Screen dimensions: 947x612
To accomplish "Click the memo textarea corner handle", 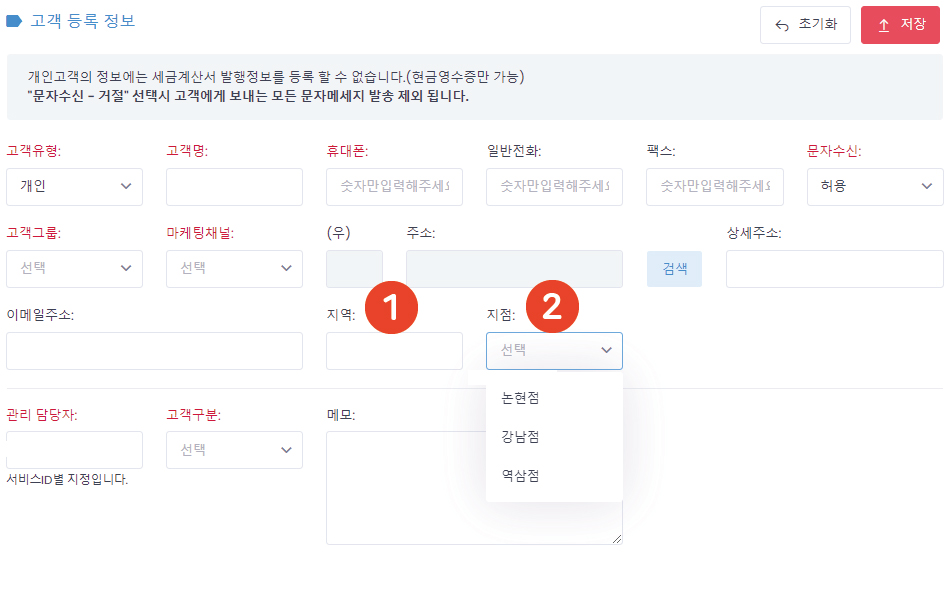I will (616, 538).
